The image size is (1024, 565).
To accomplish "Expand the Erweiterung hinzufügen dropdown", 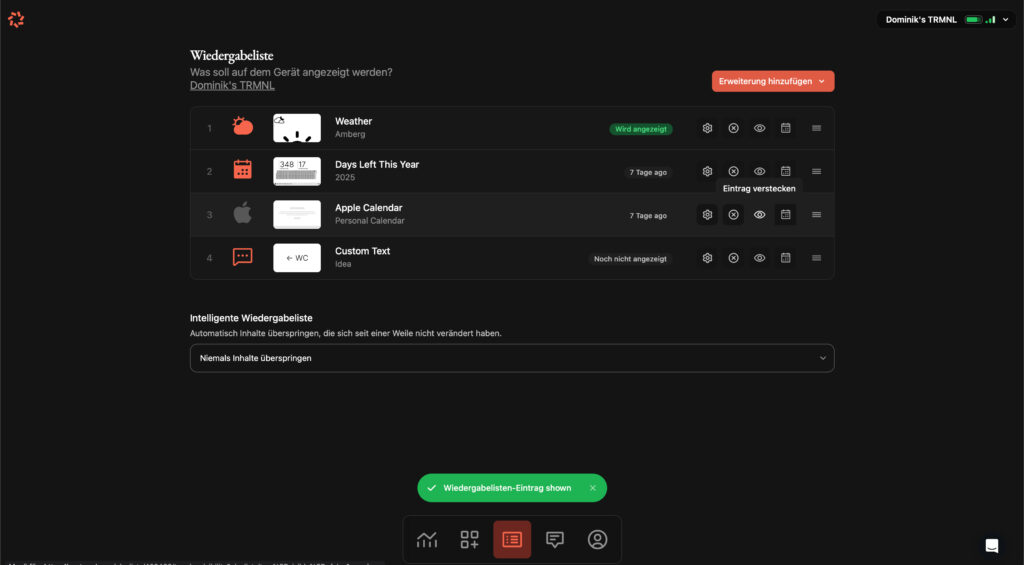I will pos(772,81).
